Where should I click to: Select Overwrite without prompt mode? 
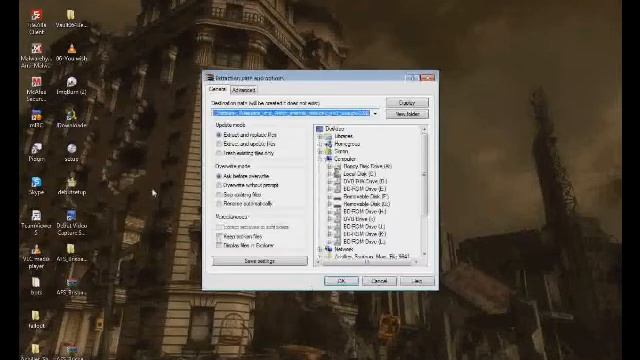click(x=247, y=185)
